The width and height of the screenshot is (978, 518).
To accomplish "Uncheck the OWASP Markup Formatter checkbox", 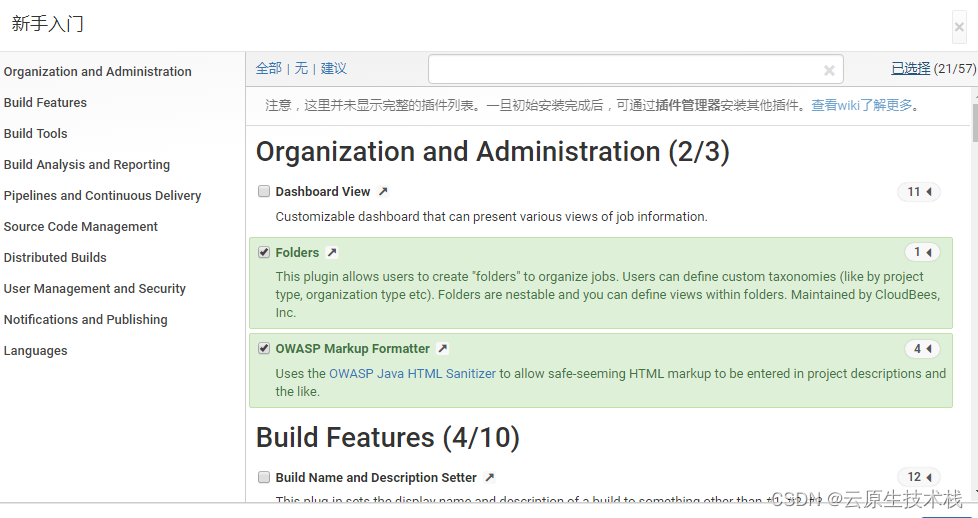I will pos(264,348).
